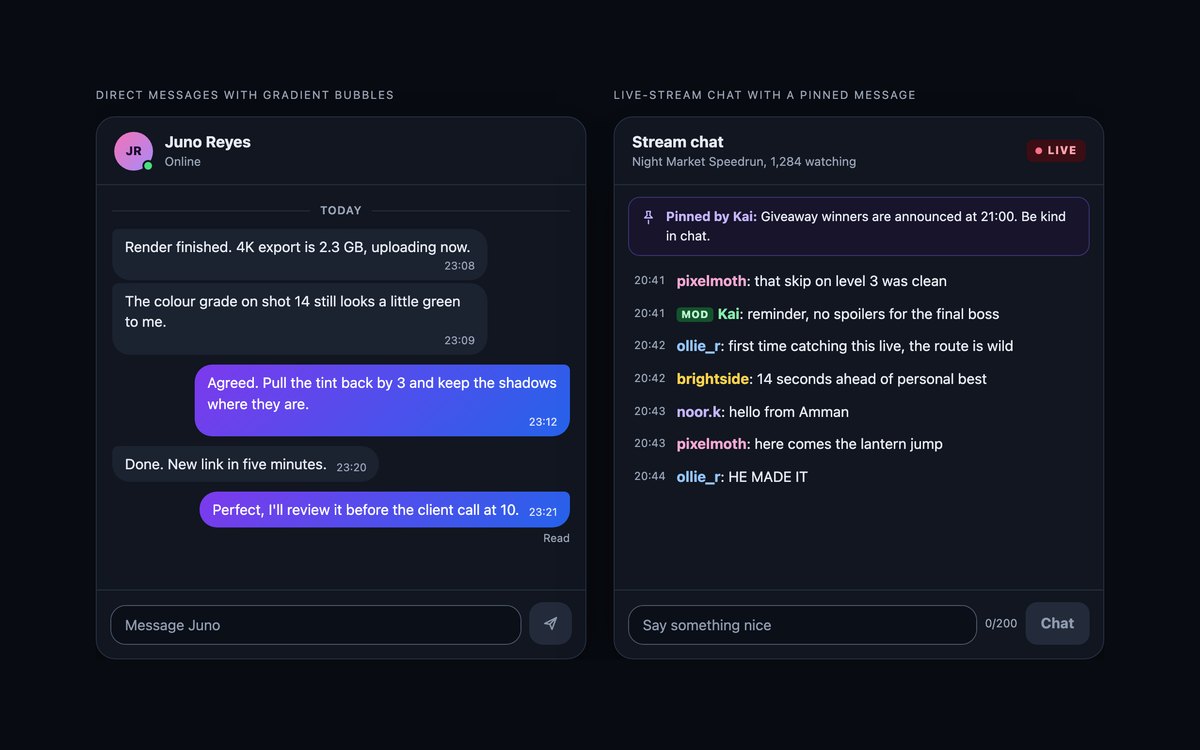Click the TODAY date separator label
Image resolution: width=1200 pixels, height=750 pixels.
coord(341,211)
